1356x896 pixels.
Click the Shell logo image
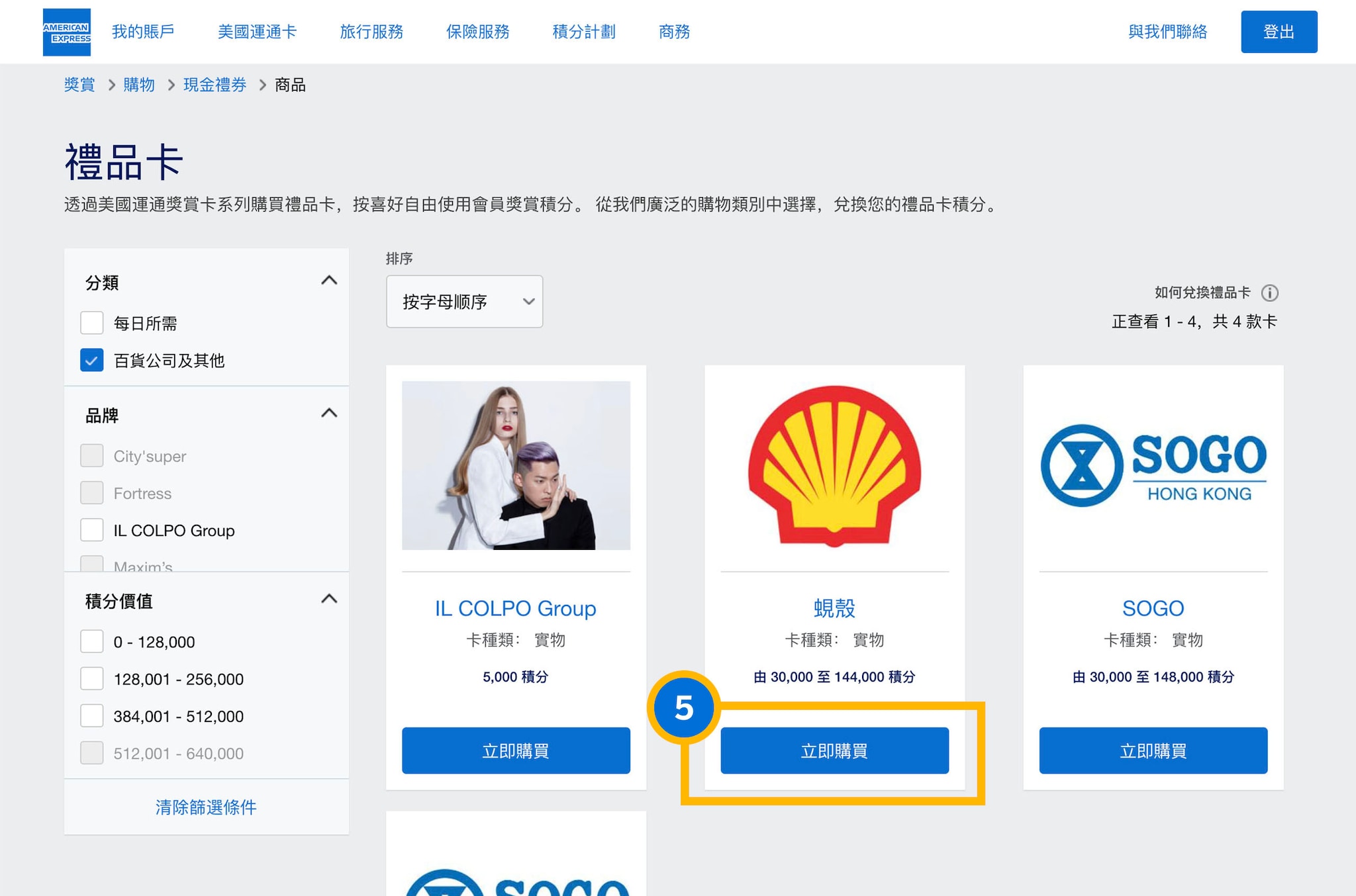click(x=834, y=466)
